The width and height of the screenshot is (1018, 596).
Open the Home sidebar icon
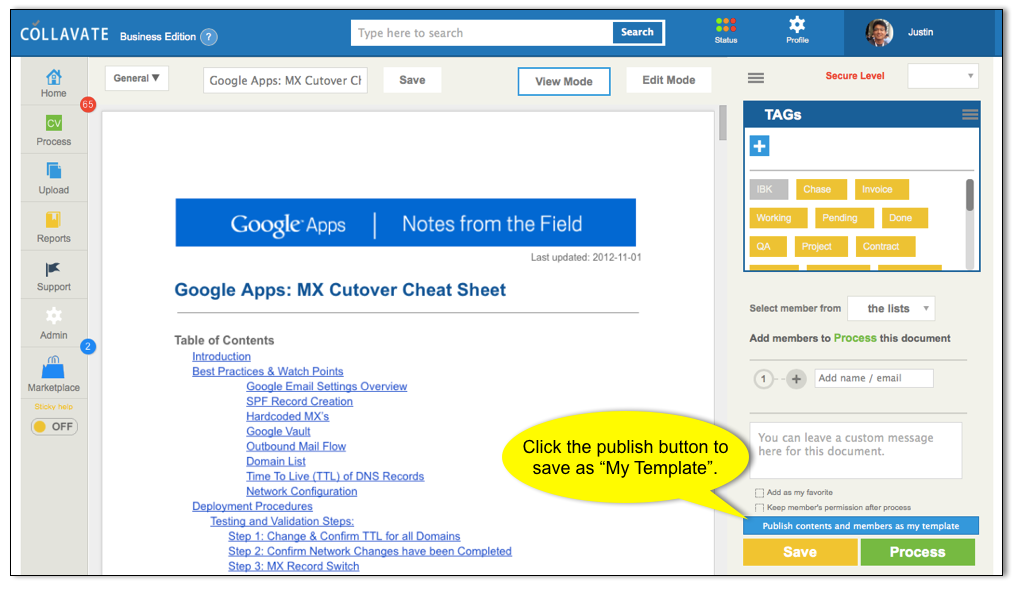pos(53,77)
